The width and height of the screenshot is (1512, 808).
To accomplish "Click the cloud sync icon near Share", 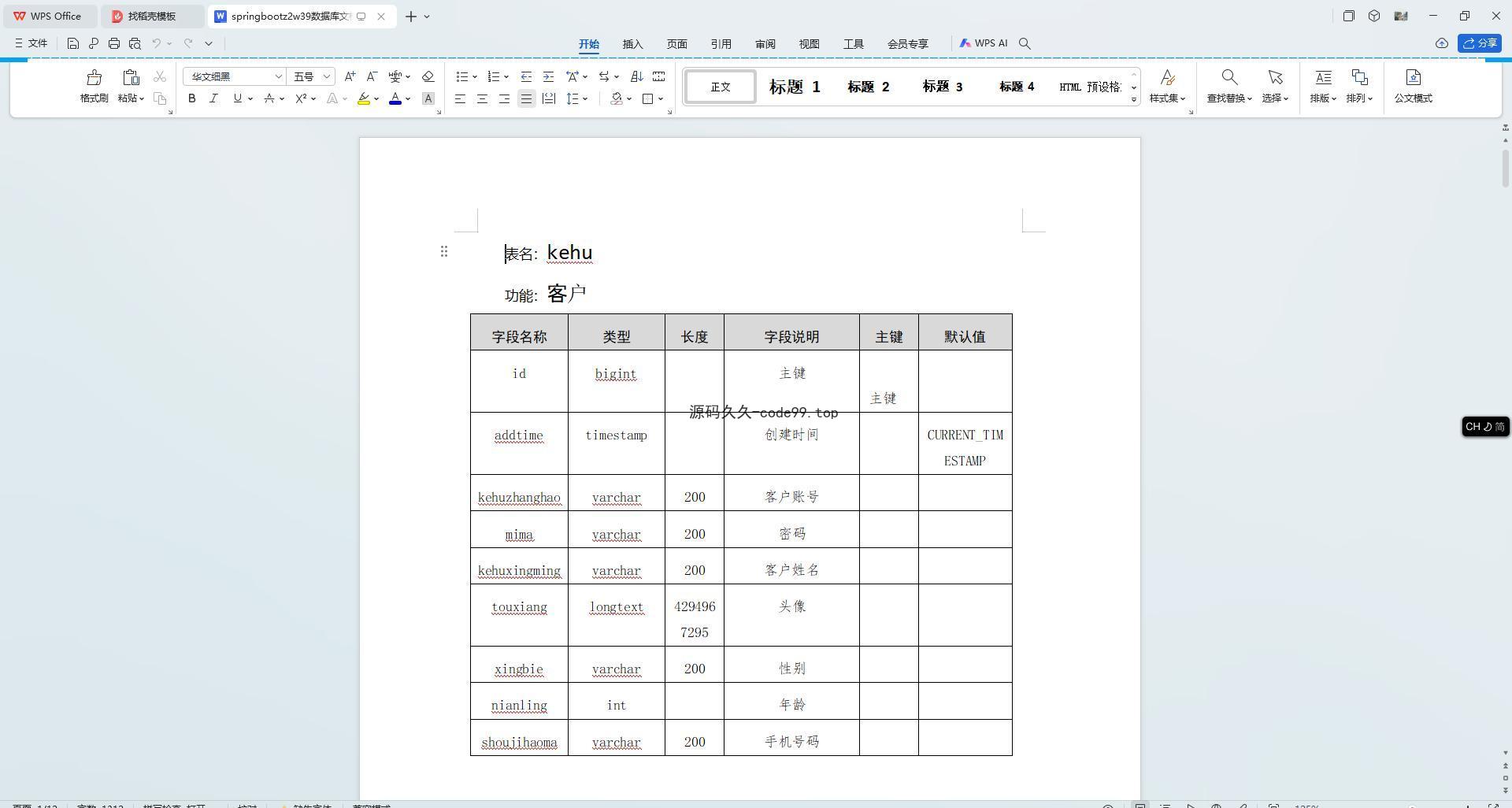I will click(1441, 43).
